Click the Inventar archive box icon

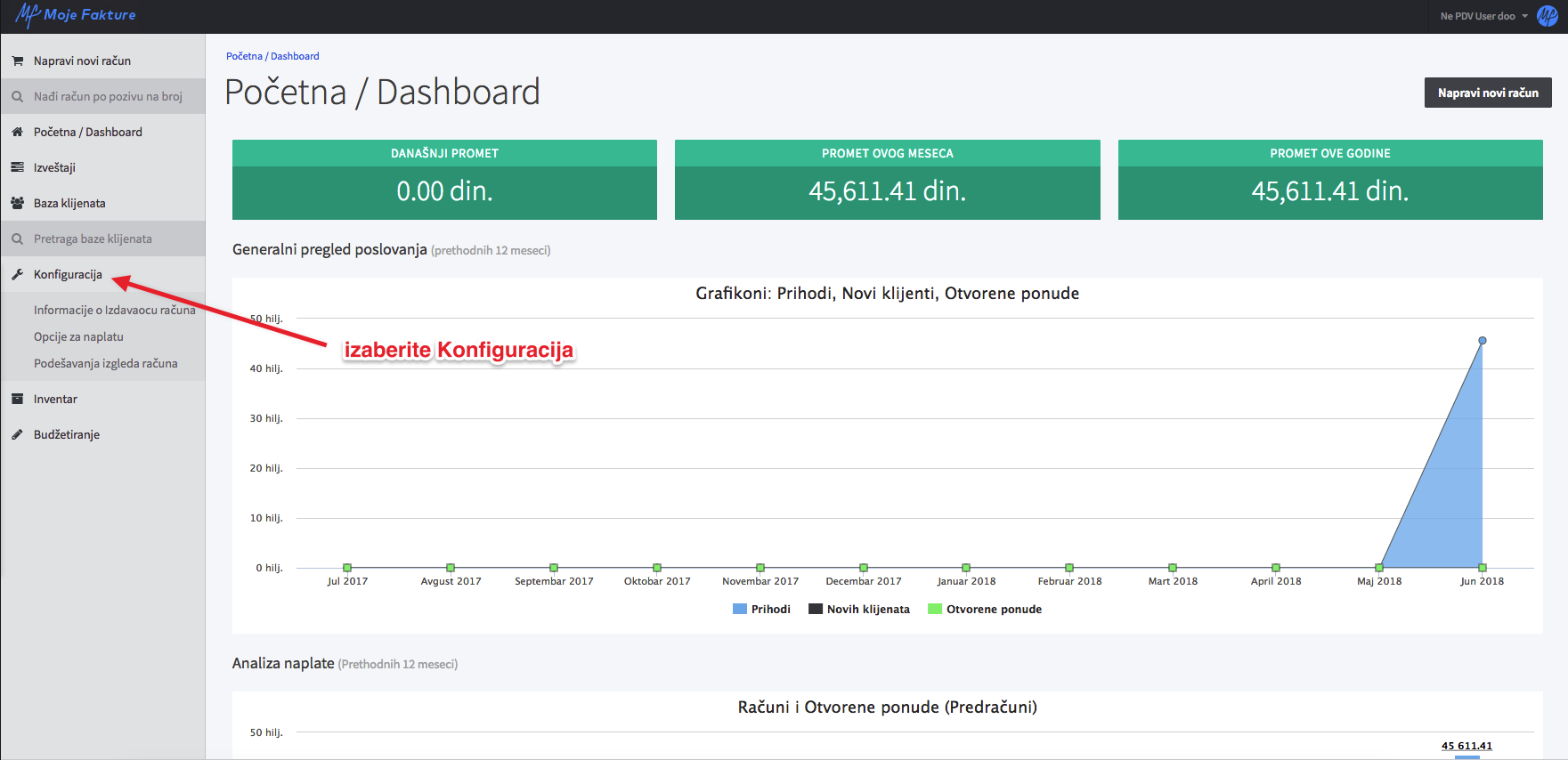[17, 399]
